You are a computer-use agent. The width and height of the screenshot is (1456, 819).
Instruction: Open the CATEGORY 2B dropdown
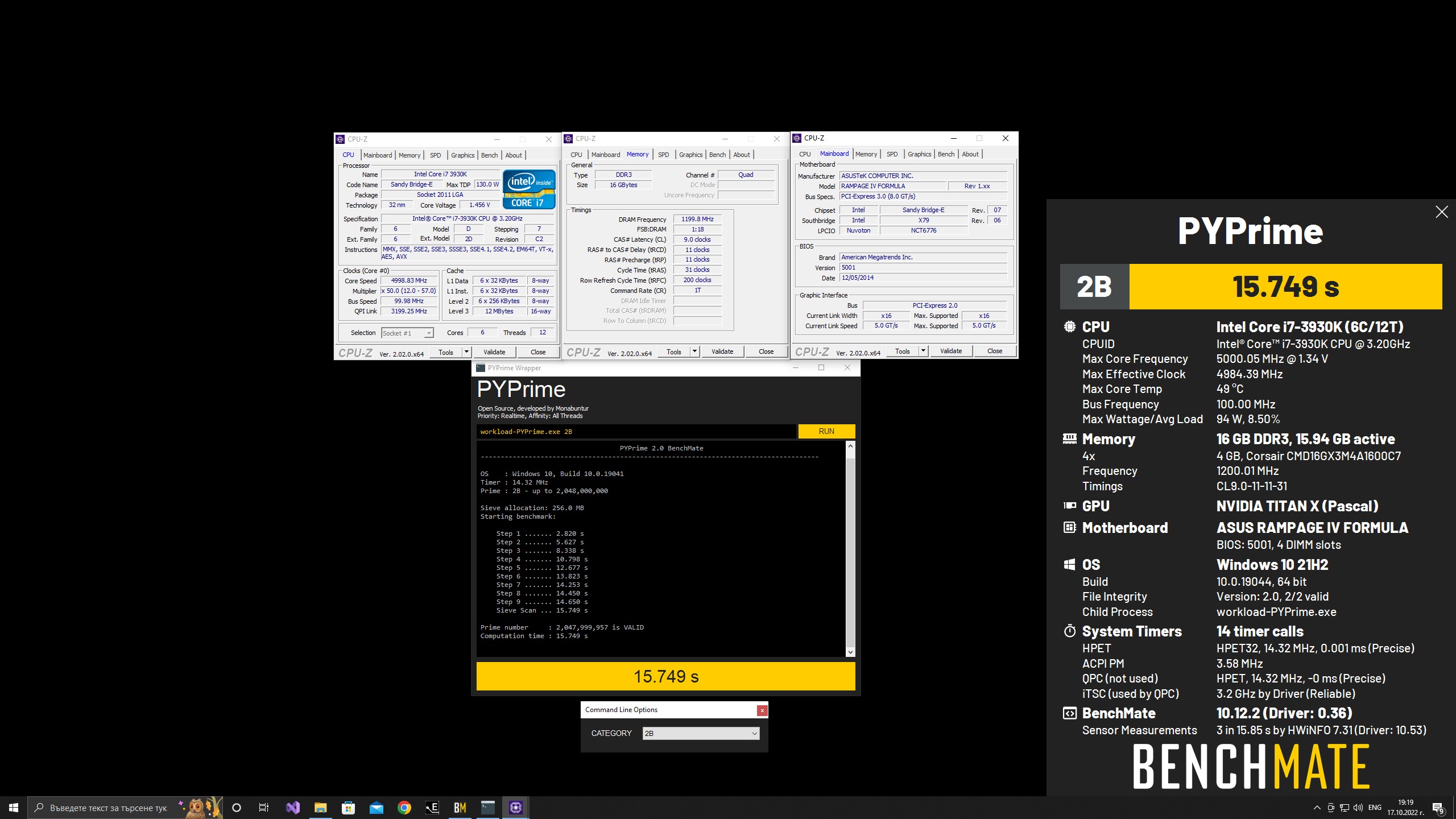coord(701,733)
